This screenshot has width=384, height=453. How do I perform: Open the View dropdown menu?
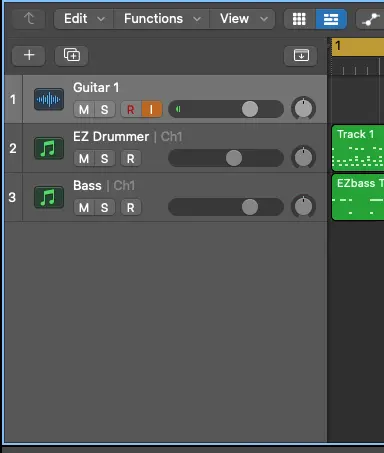point(242,19)
